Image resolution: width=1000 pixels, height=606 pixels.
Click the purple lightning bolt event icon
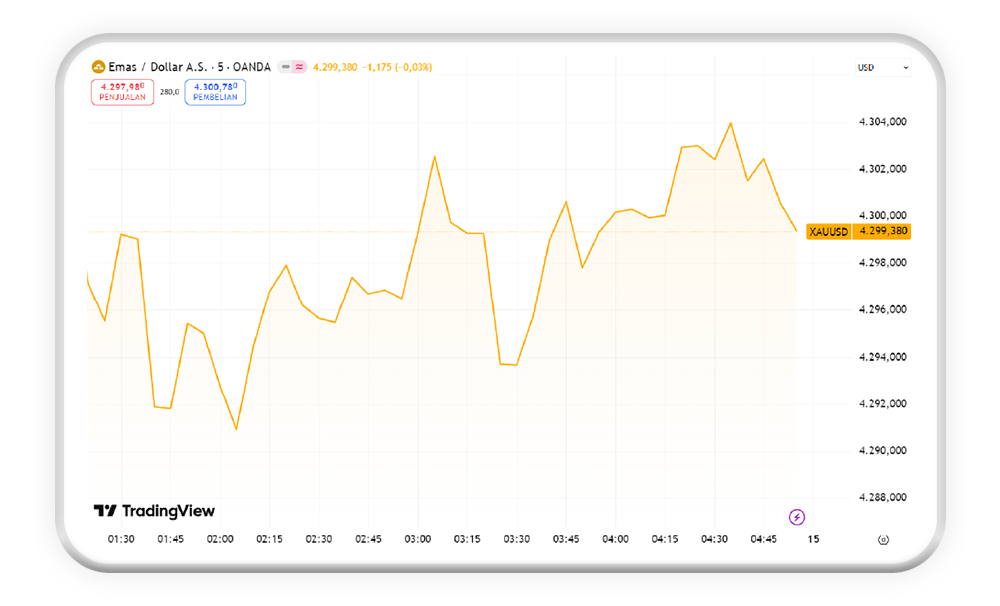[x=797, y=517]
